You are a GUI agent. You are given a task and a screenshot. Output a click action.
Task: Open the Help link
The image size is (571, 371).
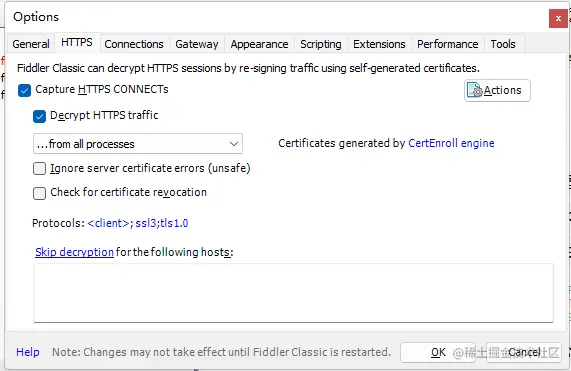tap(28, 352)
